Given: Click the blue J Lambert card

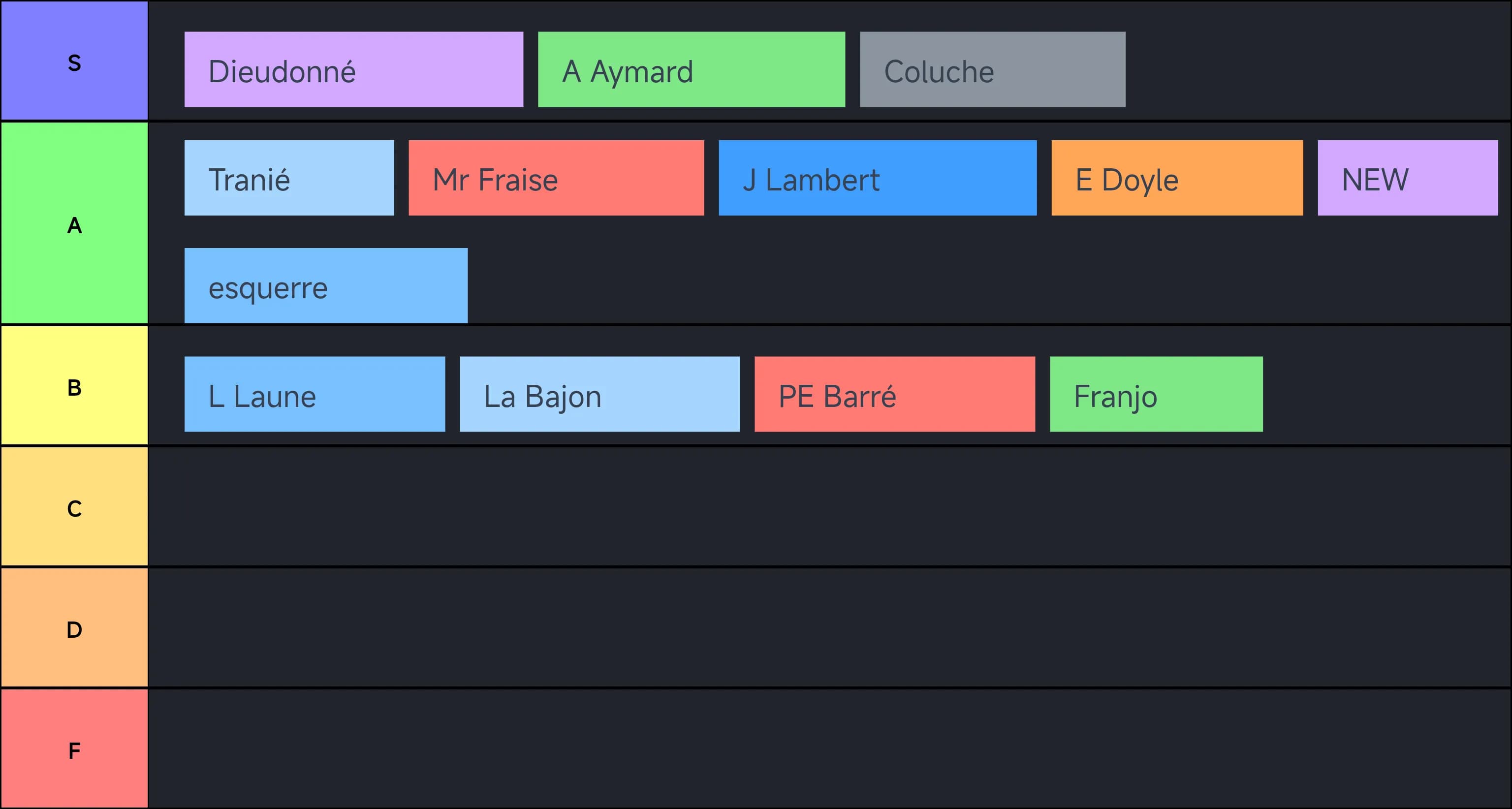Looking at the screenshot, I should click(x=878, y=178).
